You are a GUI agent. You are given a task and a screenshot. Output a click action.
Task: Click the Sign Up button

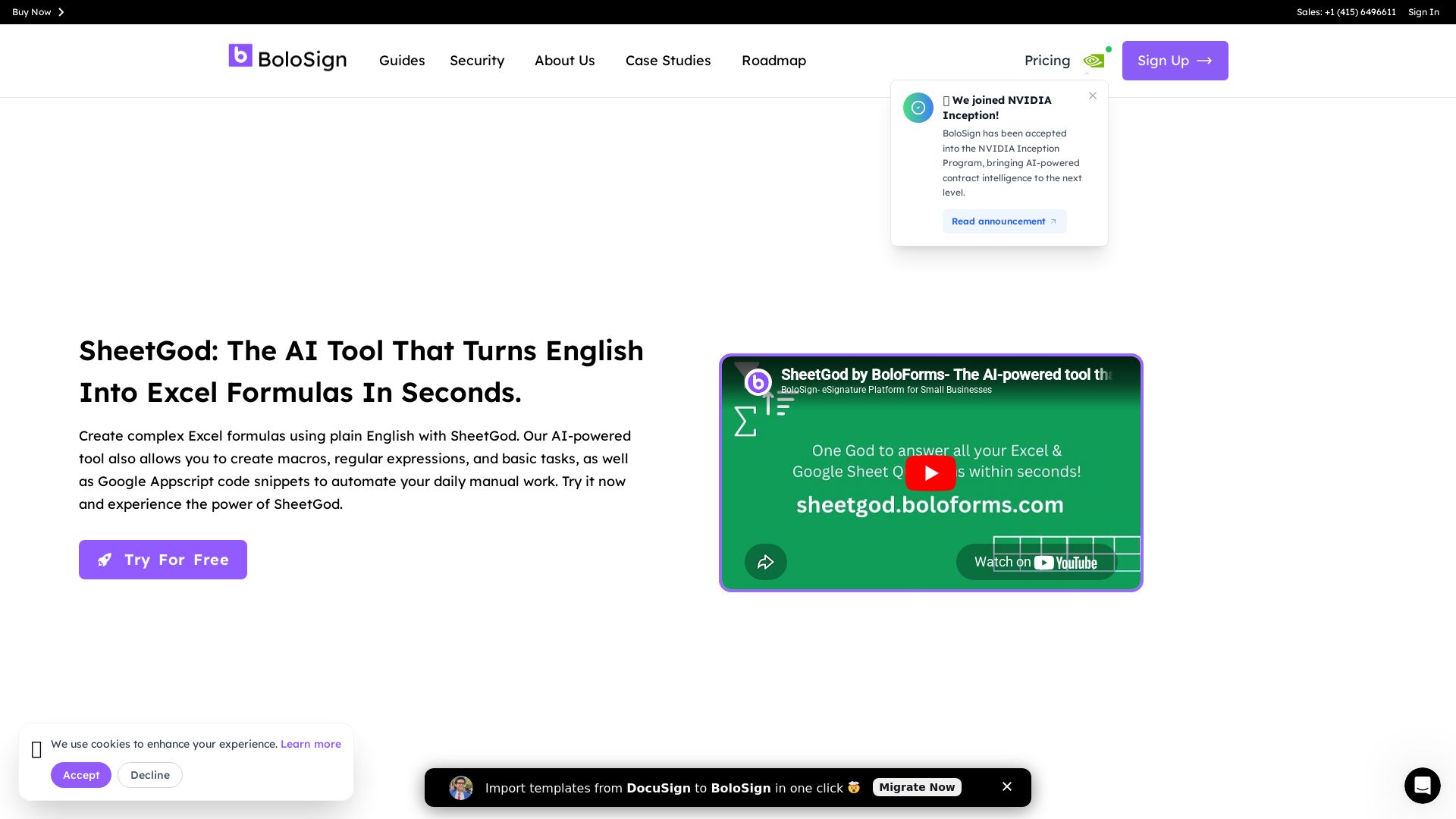click(1175, 61)
